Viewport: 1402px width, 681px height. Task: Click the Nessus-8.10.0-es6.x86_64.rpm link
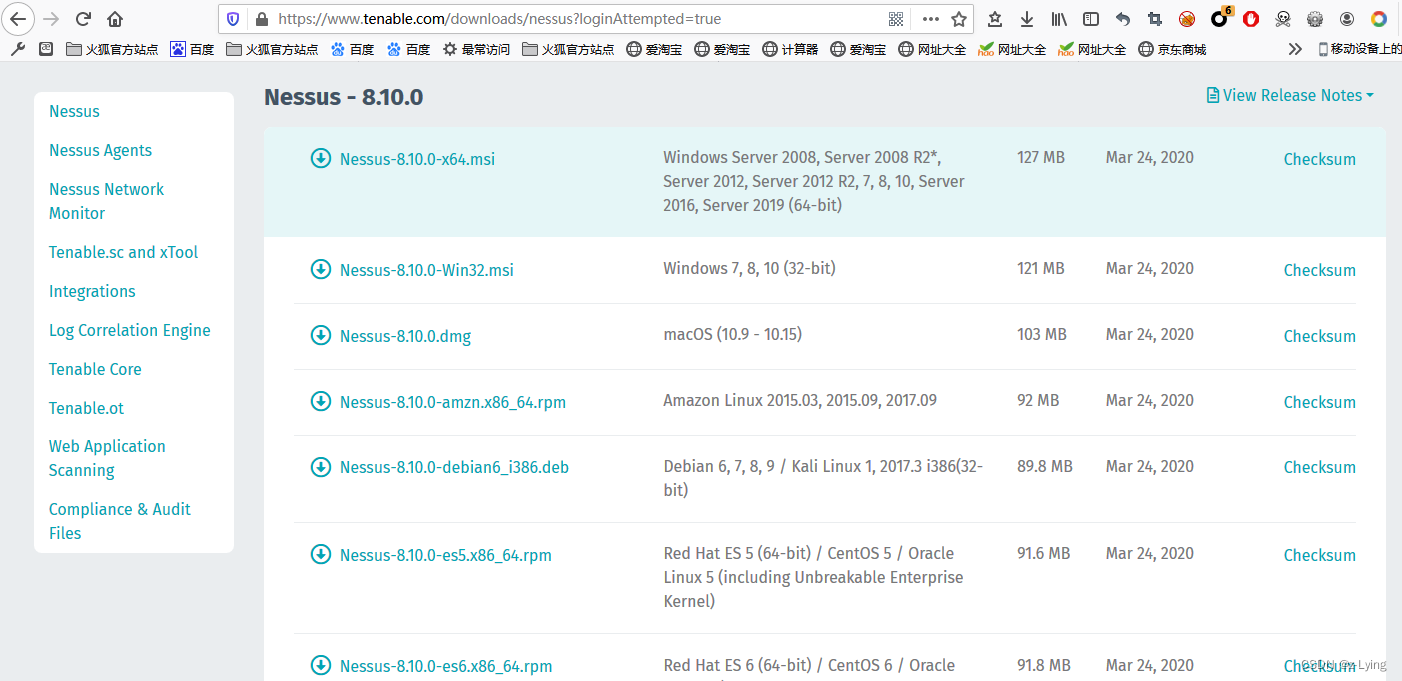(445, 666)
